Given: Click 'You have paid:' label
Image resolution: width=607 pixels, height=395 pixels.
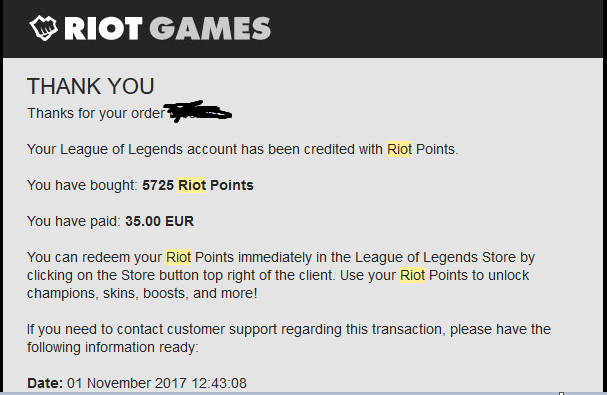Looking at the screenshot, I should (74, 221).
